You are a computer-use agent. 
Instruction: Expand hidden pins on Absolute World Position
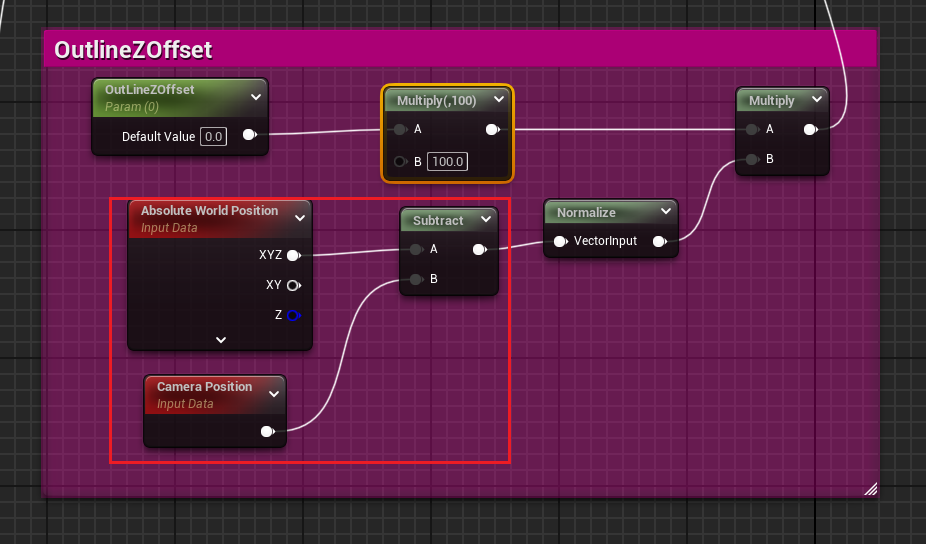(221, 339)
